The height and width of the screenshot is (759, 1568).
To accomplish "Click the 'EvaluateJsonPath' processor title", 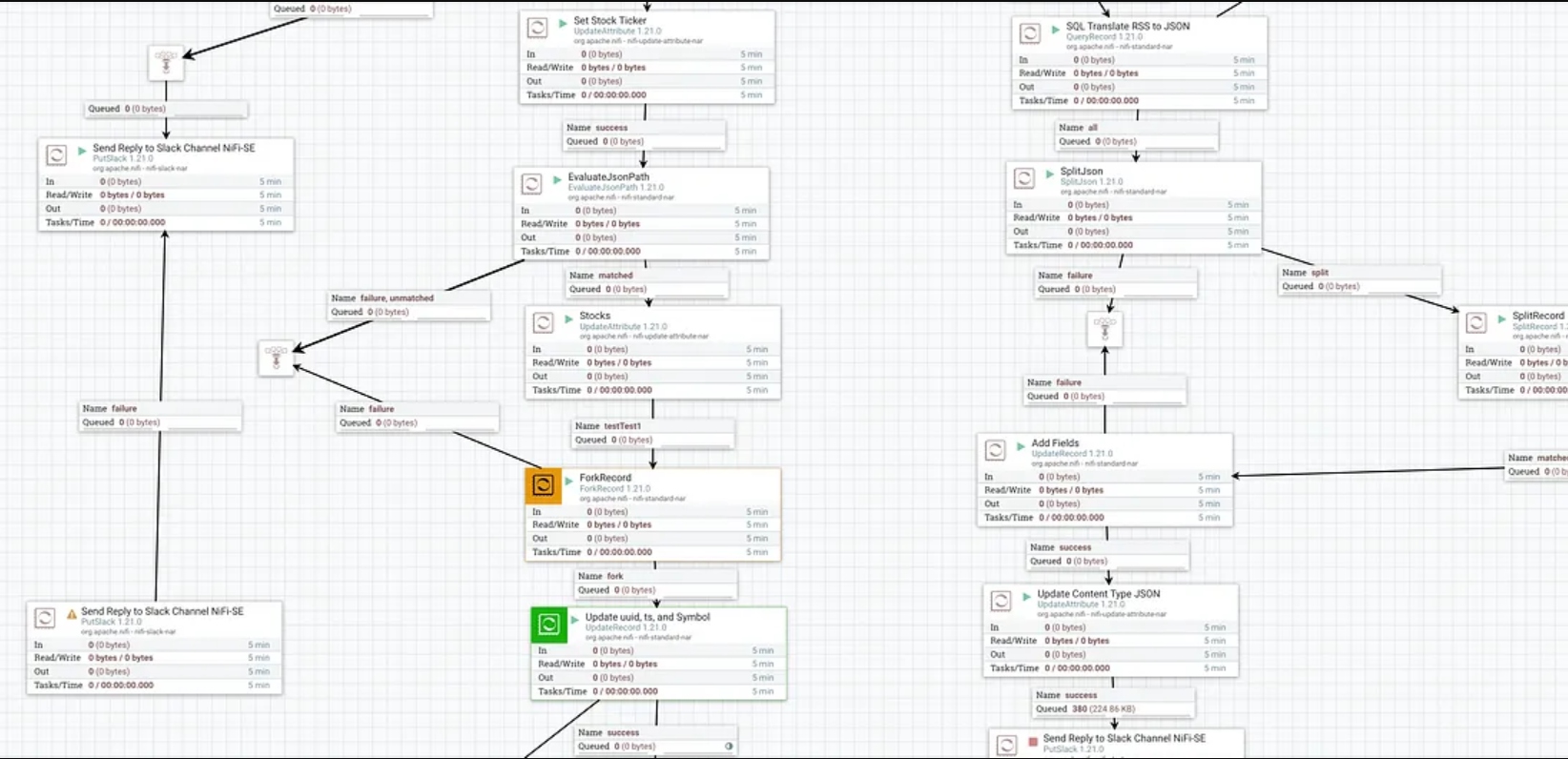I will 609,176.
